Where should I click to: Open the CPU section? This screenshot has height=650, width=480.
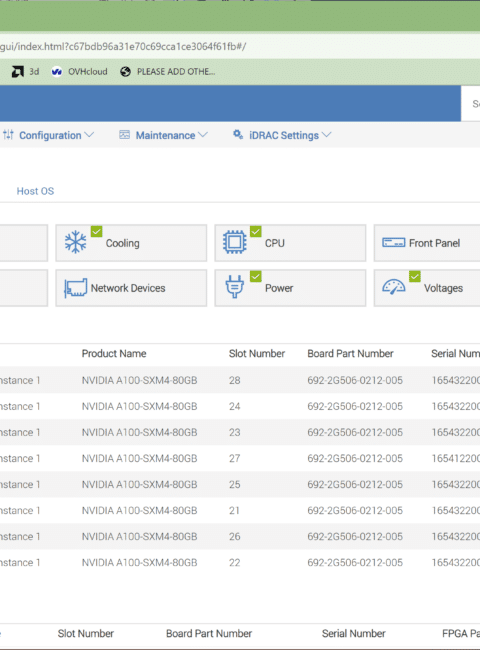click(290, 243)
